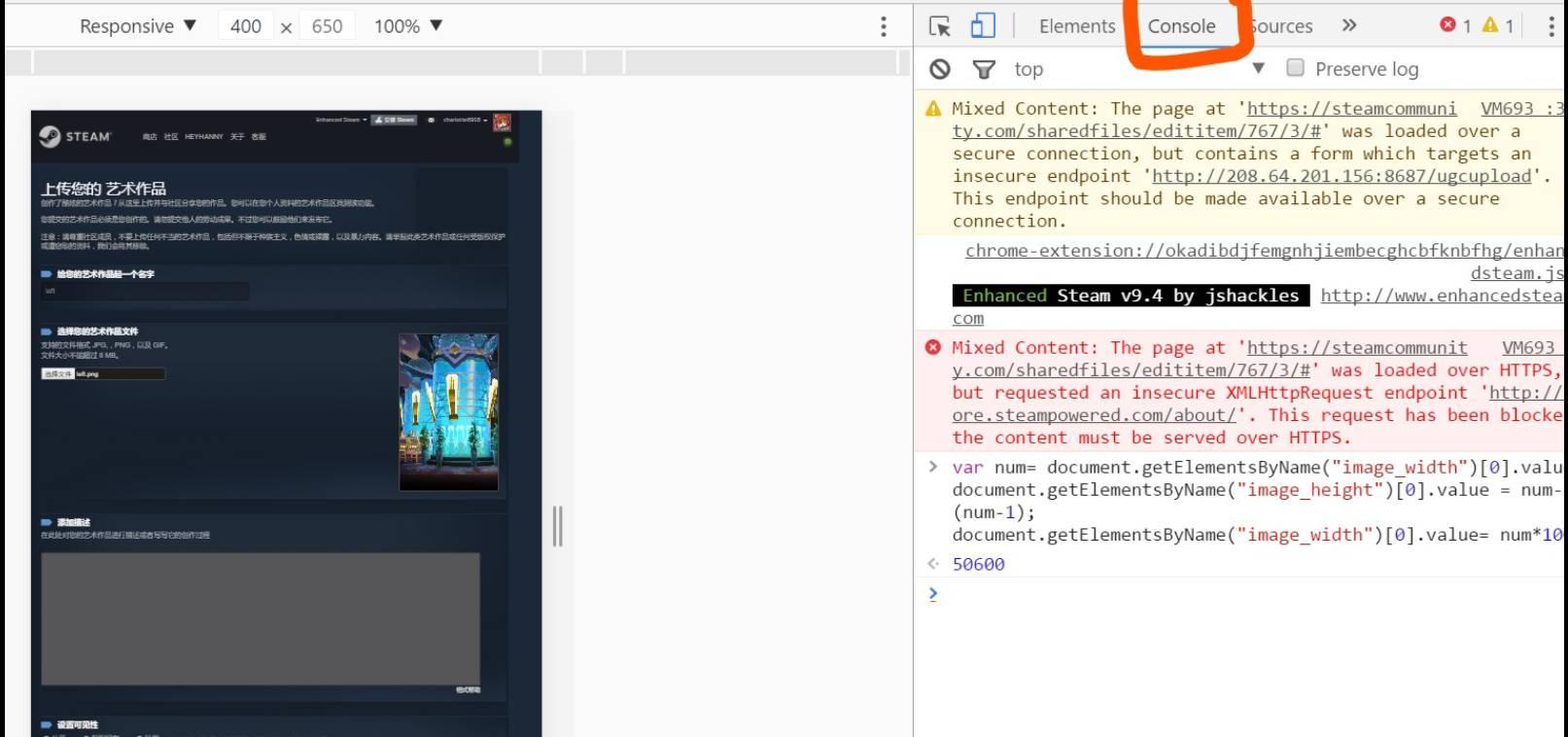Viewport: 1568px width, 737px height.
Task: Click the Install Steam button in the page header
Action: (394, 120)
